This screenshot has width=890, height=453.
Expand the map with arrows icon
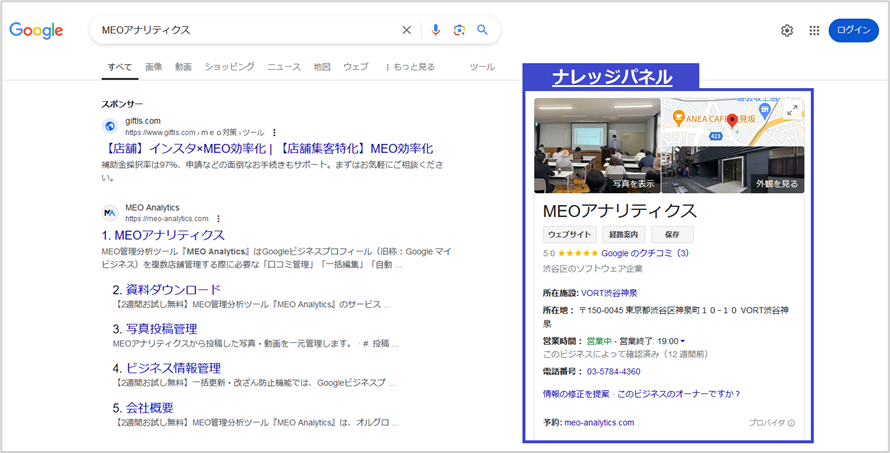point(792,111)
